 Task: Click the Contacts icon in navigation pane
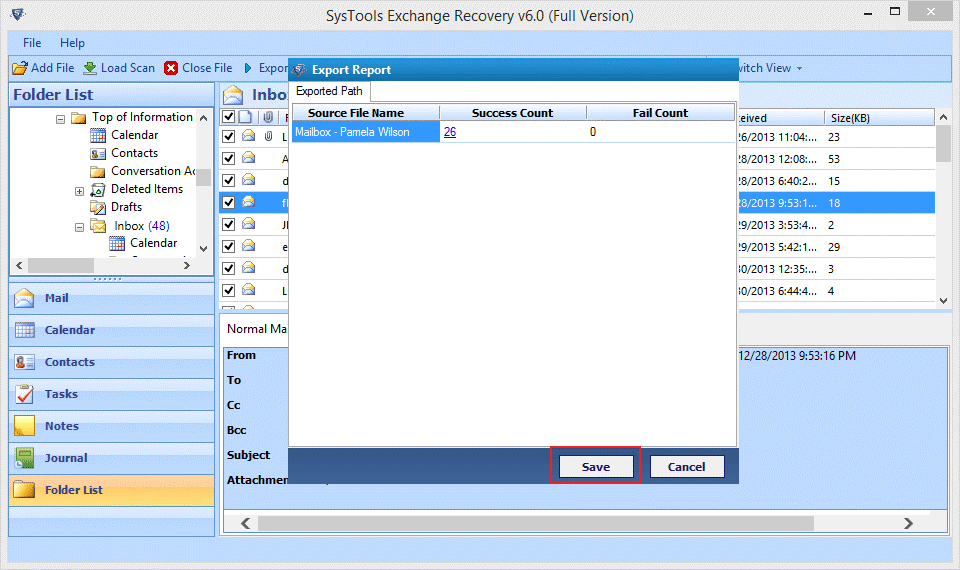[24, 362]
